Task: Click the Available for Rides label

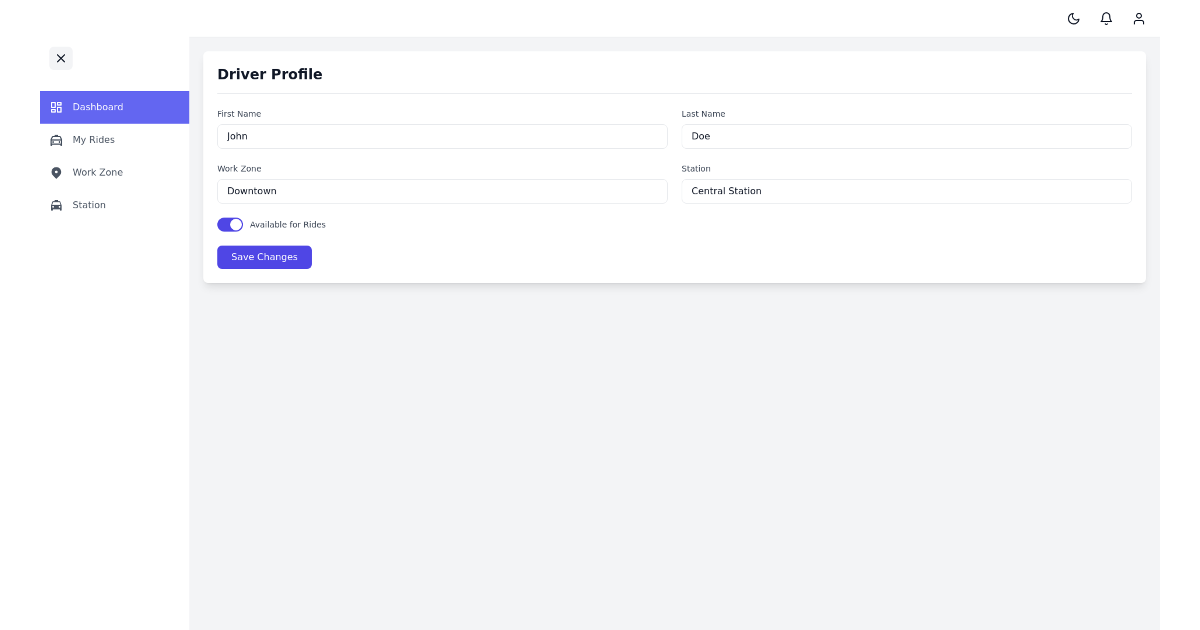Action: pos(288,224)
